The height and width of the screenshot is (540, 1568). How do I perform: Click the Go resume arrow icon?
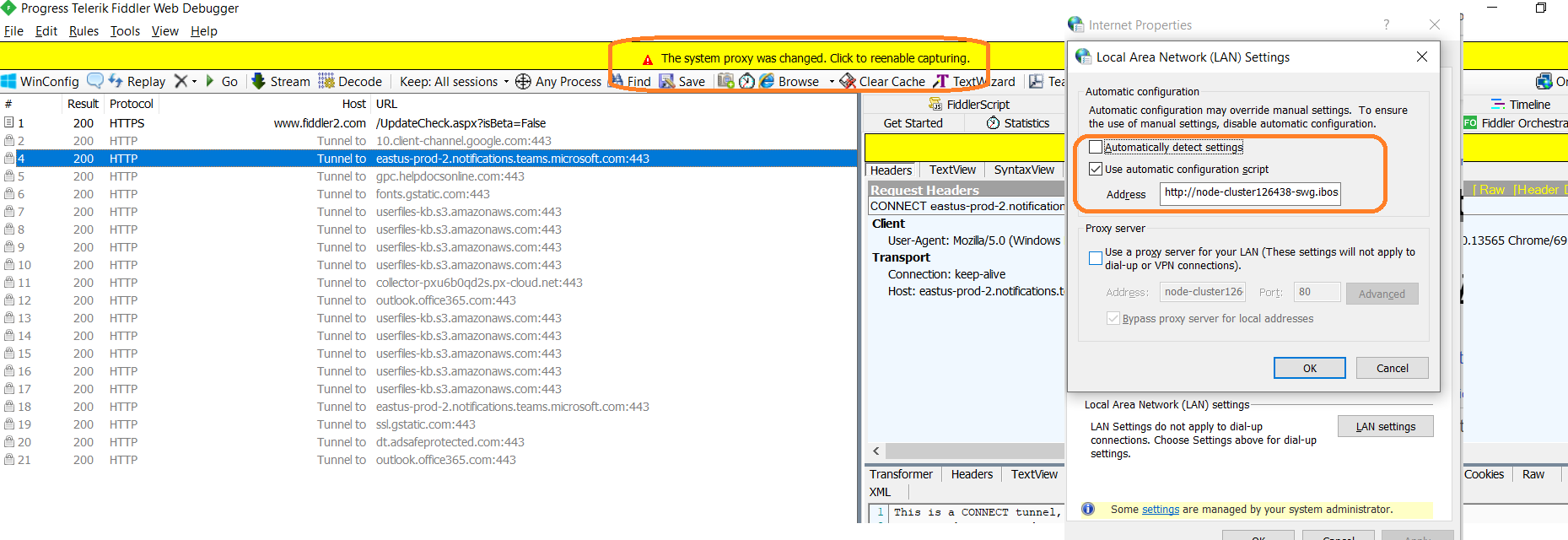[x=210, y=81]
